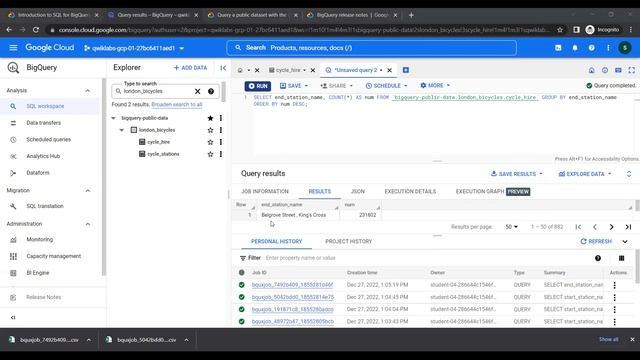Go to the home tab icon
This screenshot has width=640, height=360.
tap(240, 70)
